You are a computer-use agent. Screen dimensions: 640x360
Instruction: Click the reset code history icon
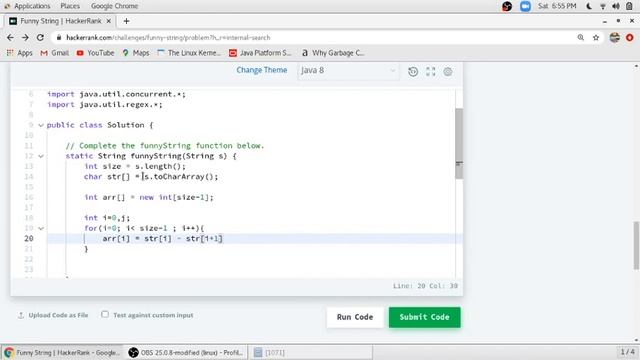point(413,71)
